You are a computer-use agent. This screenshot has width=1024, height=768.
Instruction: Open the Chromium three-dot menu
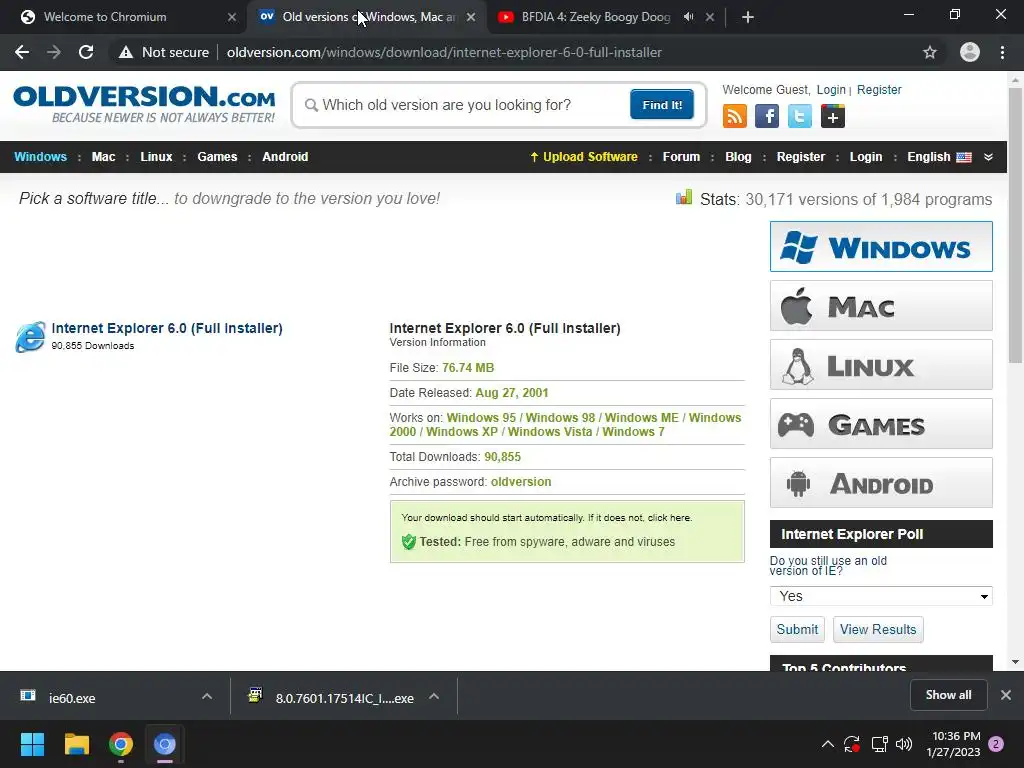[x=1002, y=52]
